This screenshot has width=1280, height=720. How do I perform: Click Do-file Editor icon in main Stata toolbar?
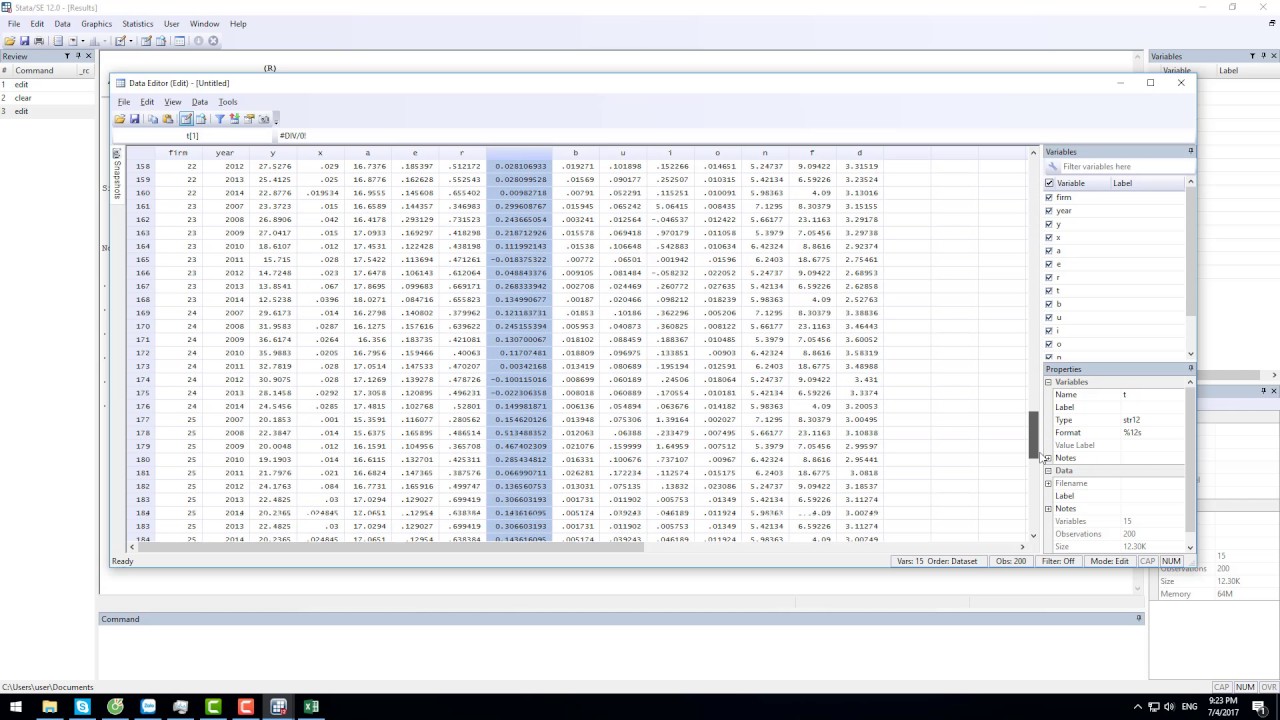[x=120, y=41]
